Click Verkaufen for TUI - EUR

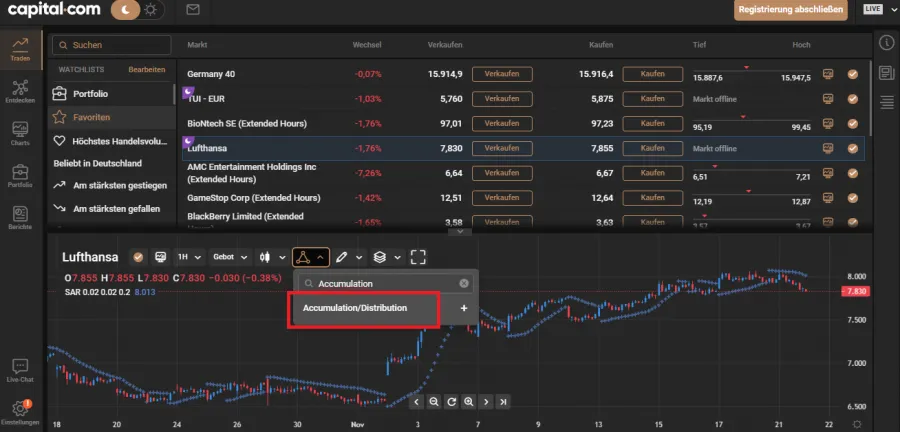pos(502,99)
